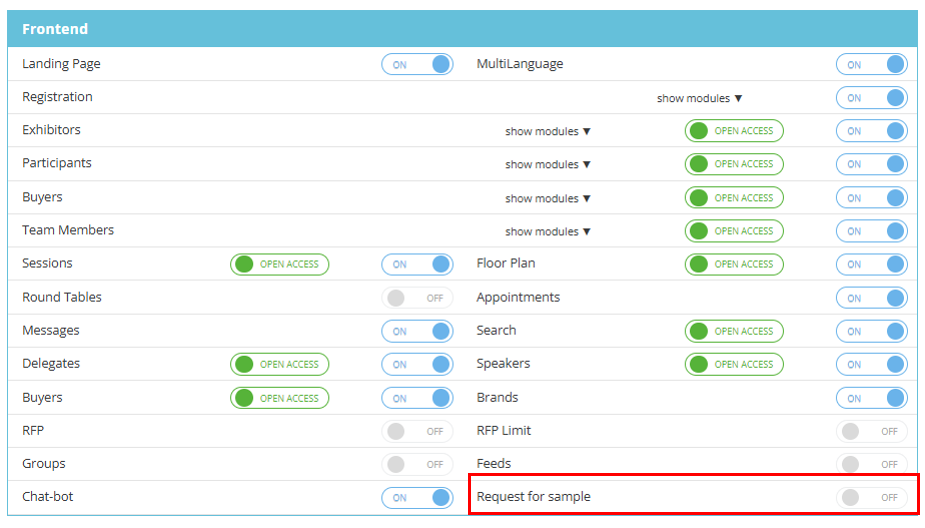Turn on the RFP Limit switch
Viewport: 925px width, 528px height.
coord(871,431)
